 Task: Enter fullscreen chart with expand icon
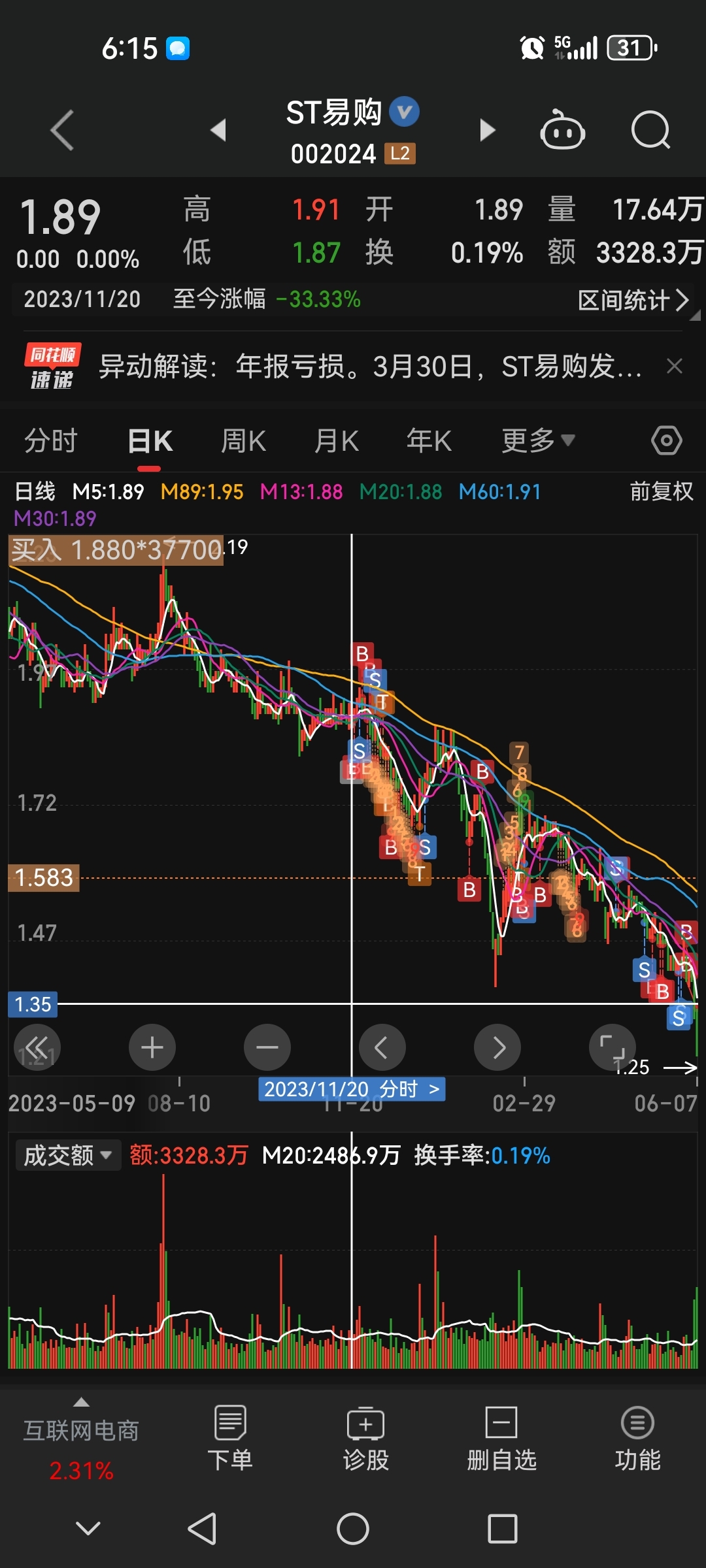[x=613, y=1047]
